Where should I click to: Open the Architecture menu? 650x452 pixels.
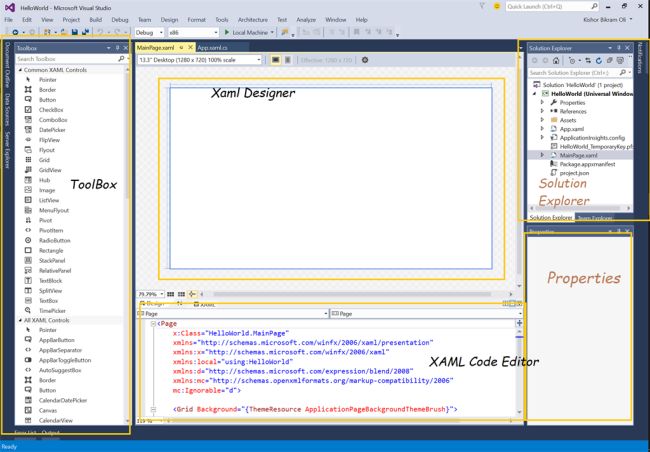click(x=253, y=19)
